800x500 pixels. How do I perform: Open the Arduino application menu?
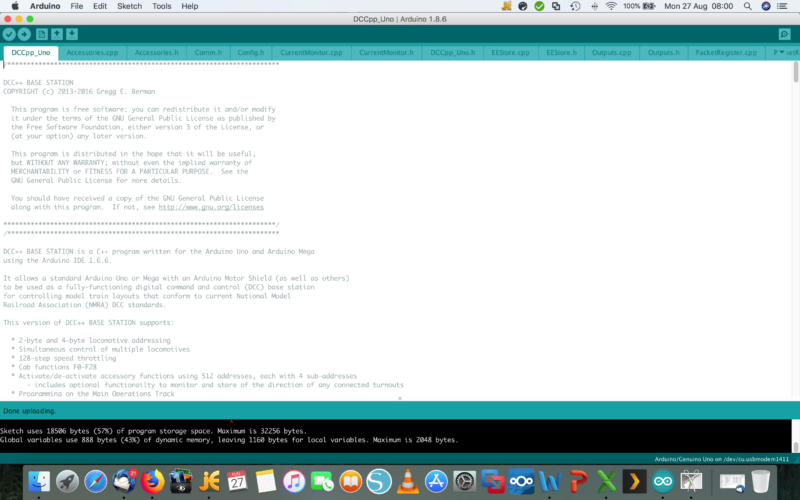(x=45, y=6)
